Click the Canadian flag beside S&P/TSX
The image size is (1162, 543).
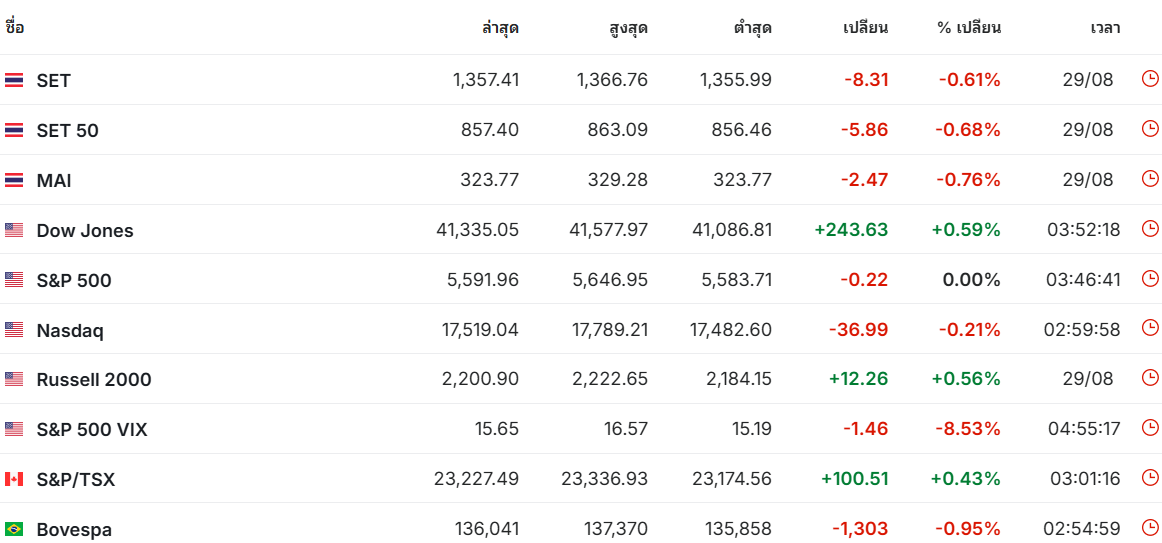14,479
